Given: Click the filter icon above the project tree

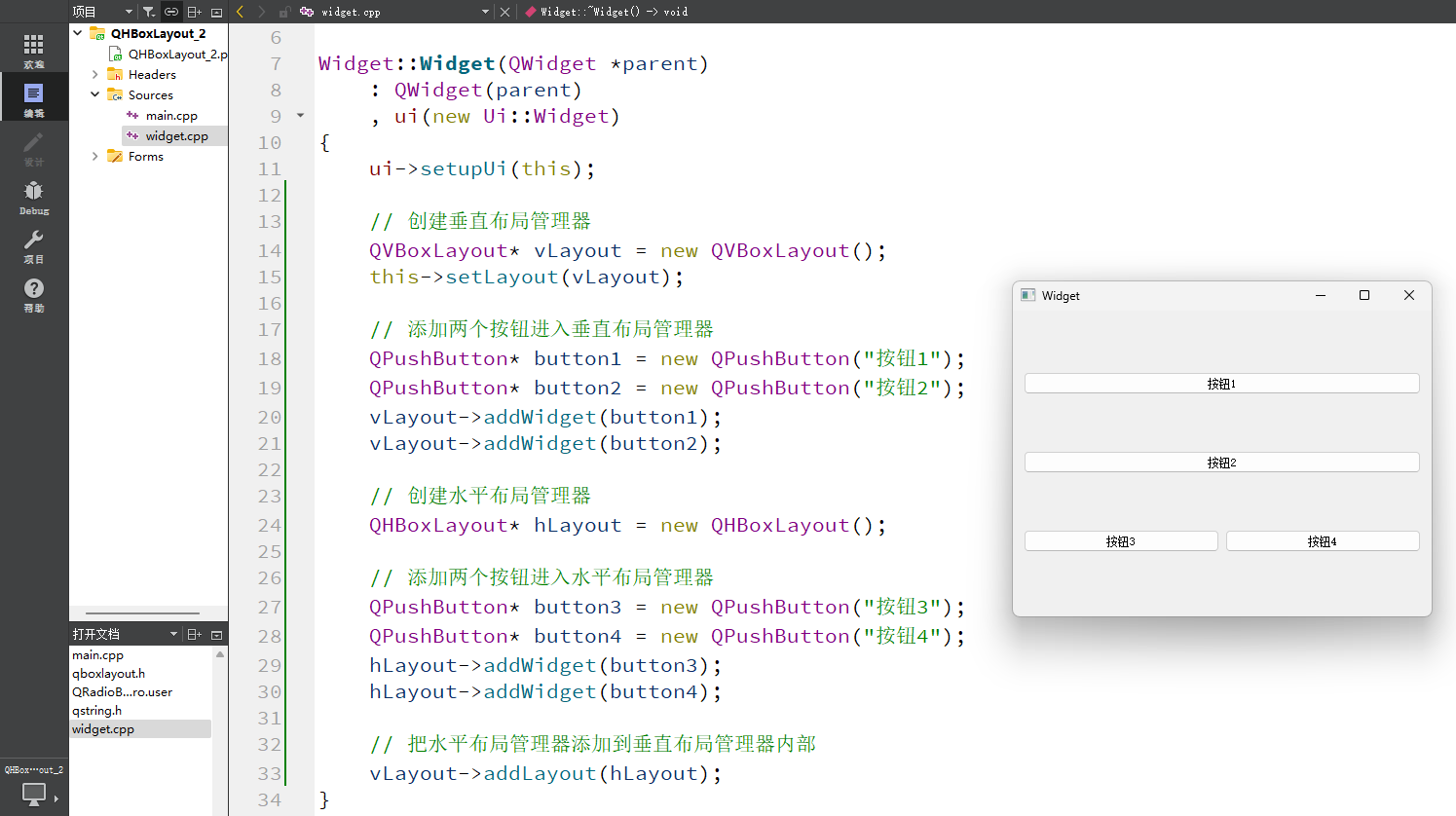Looking at the screenshot, I should click(148, 11).
